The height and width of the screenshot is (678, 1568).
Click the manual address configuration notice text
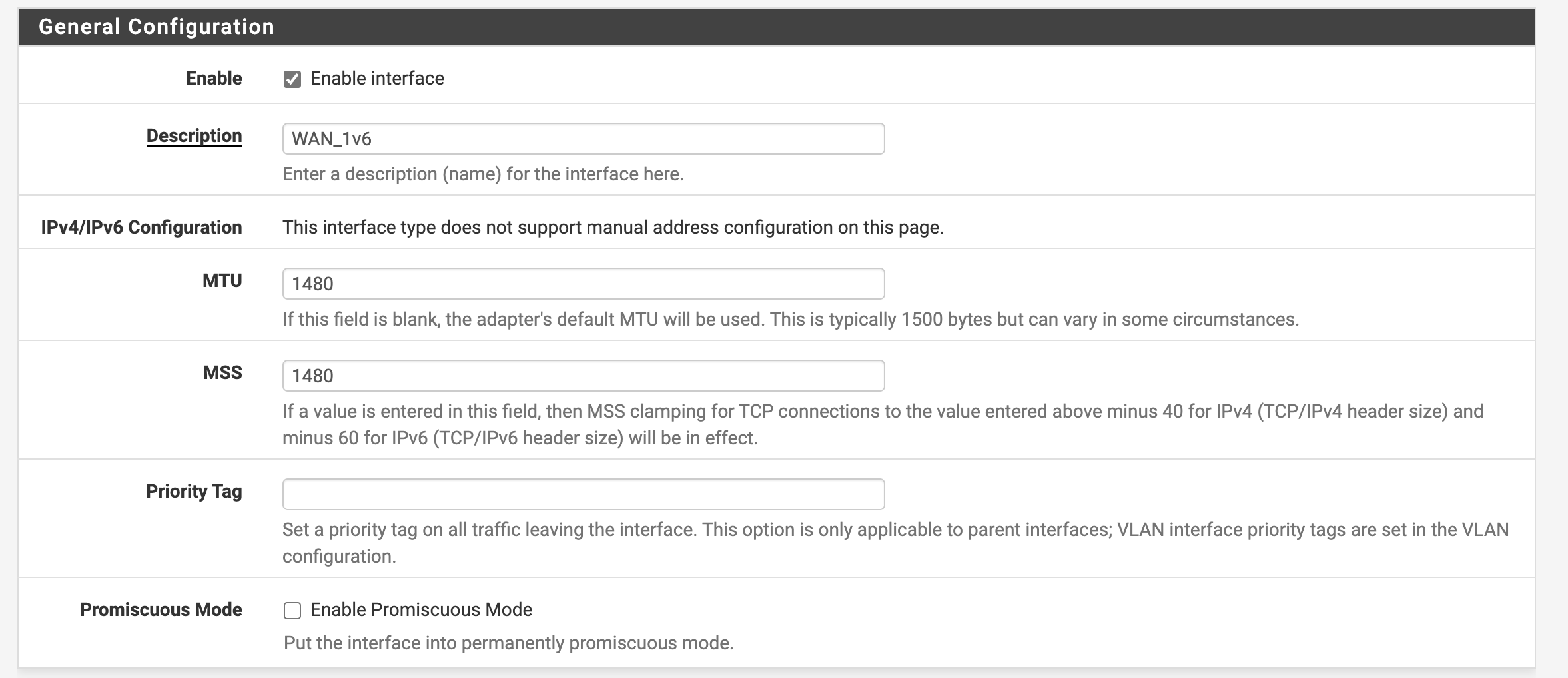point(613,228)
